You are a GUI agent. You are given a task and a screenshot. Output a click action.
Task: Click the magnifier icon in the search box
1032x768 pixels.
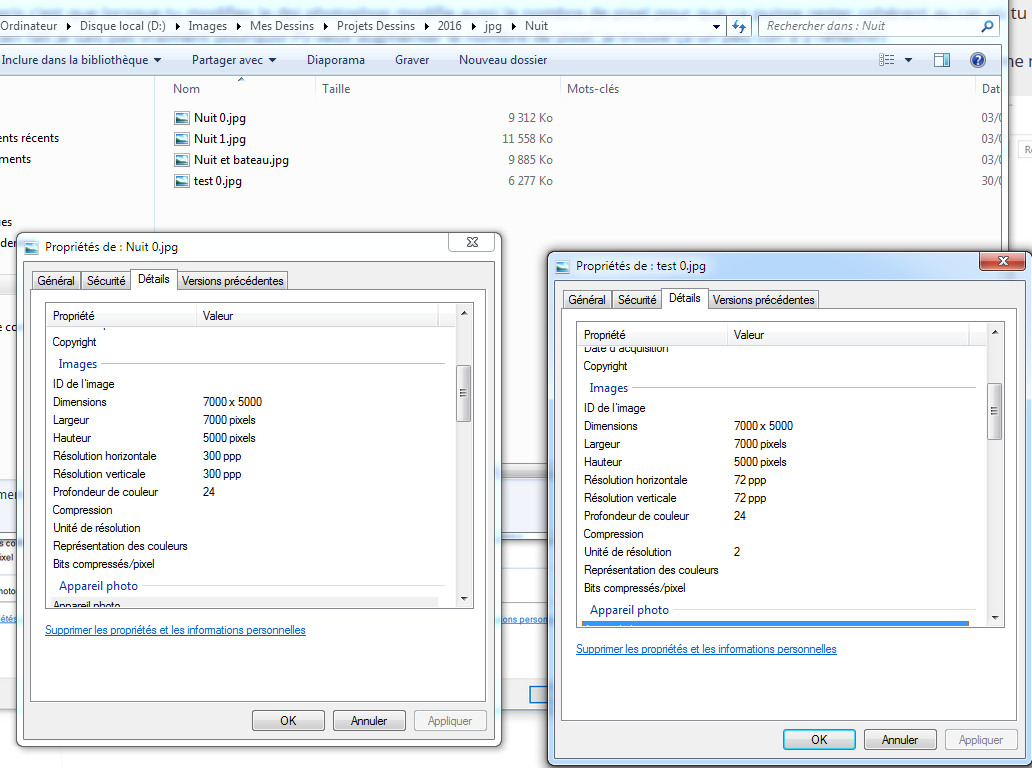(x=987, y=26)
